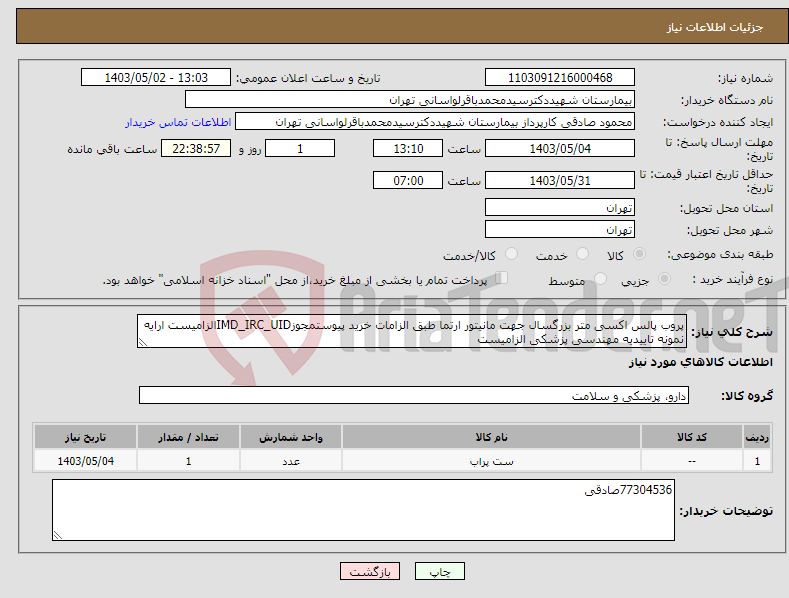This screenshot has width=789, height=598.
Task: Select the خدمت radio button
Action: pyautogui.click(x=582, y=254)
